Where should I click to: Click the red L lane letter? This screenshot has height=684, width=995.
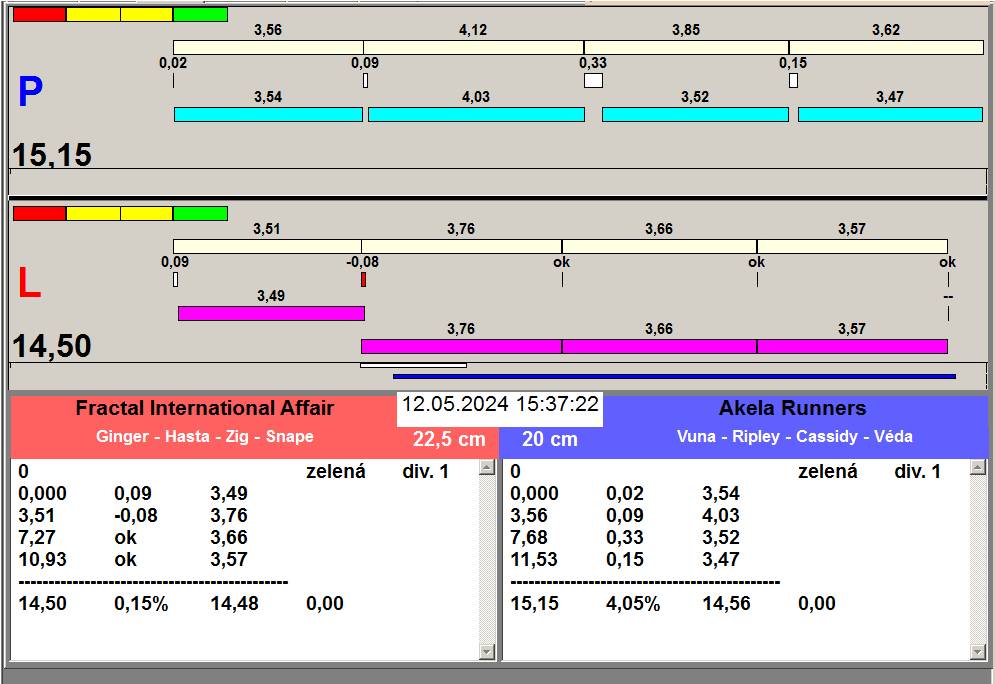(29, 283)
